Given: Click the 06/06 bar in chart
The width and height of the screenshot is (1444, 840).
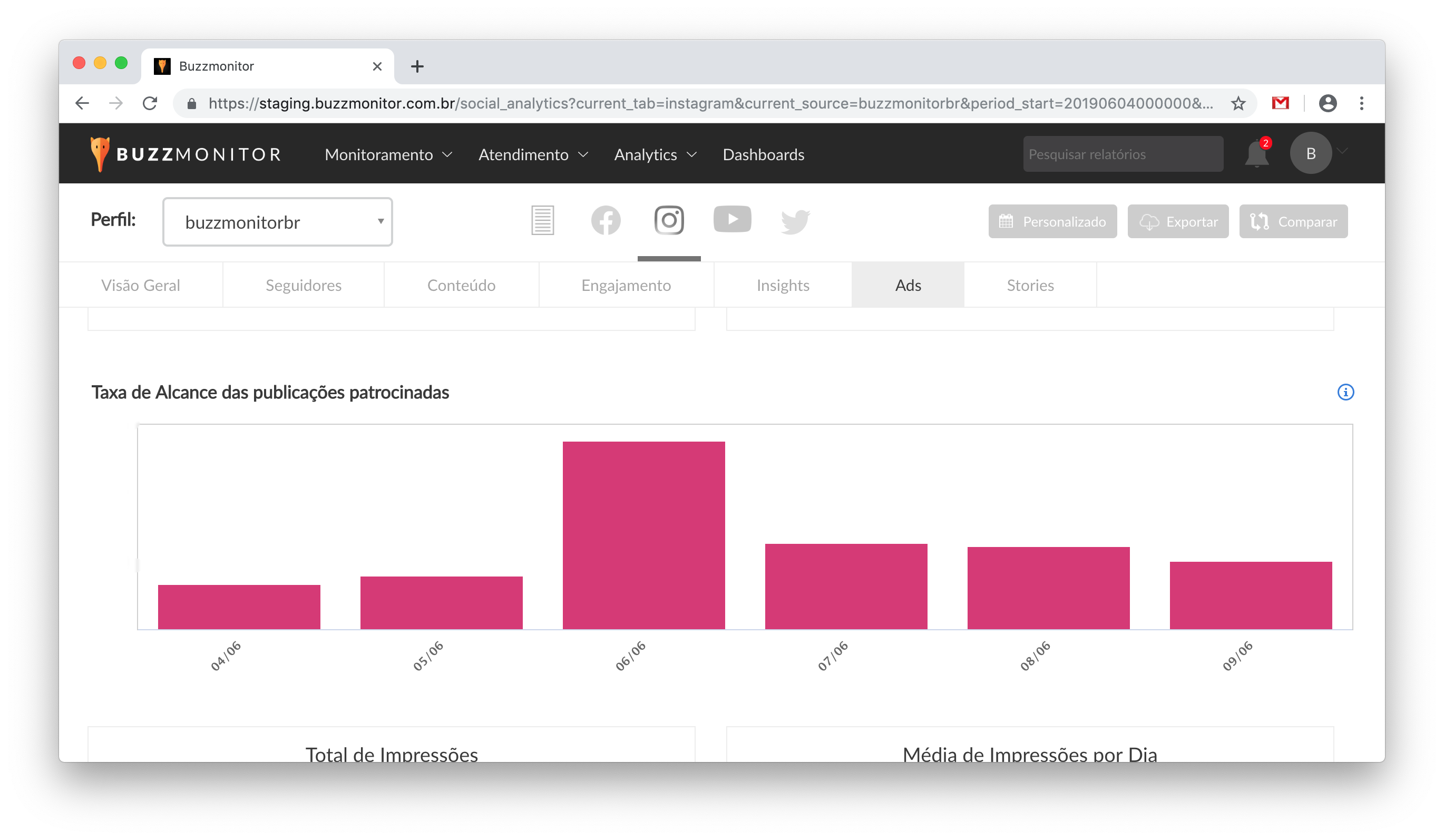Looking at the screenshot, I should click(643, 535).
